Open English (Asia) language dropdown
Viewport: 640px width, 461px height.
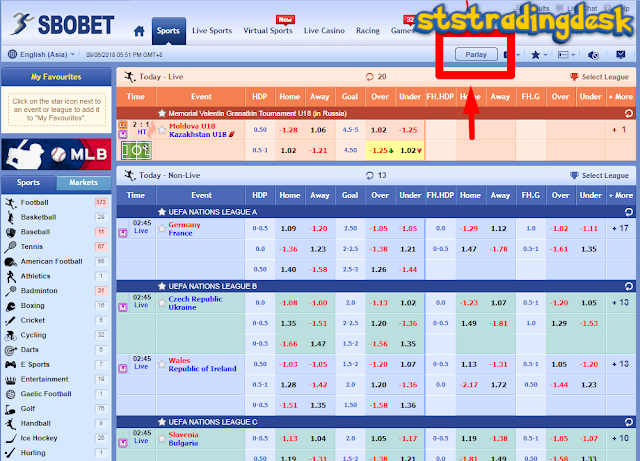click(42, 54)
